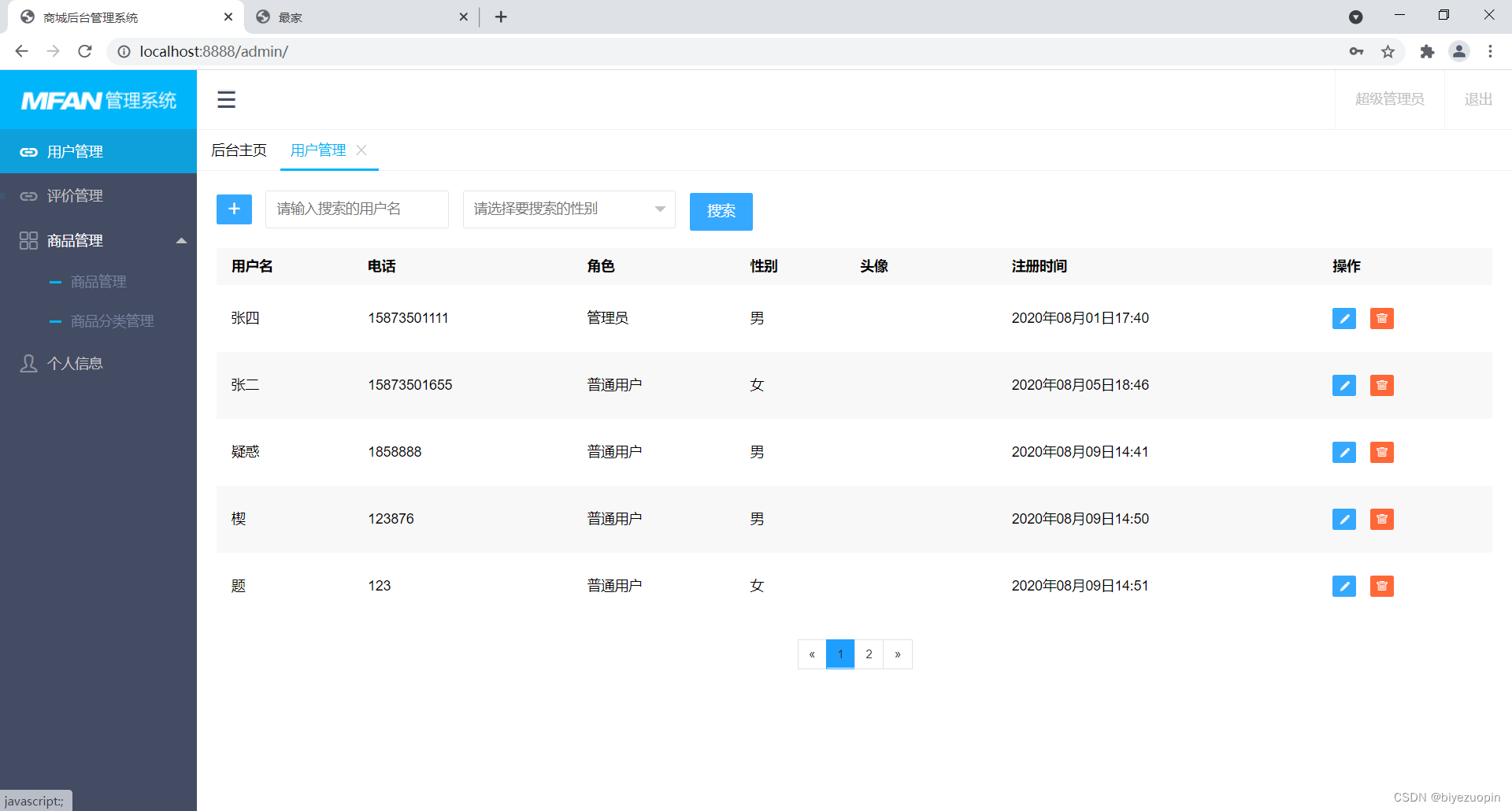Switch to the 最家 browser tab

(x=361, y=17)
